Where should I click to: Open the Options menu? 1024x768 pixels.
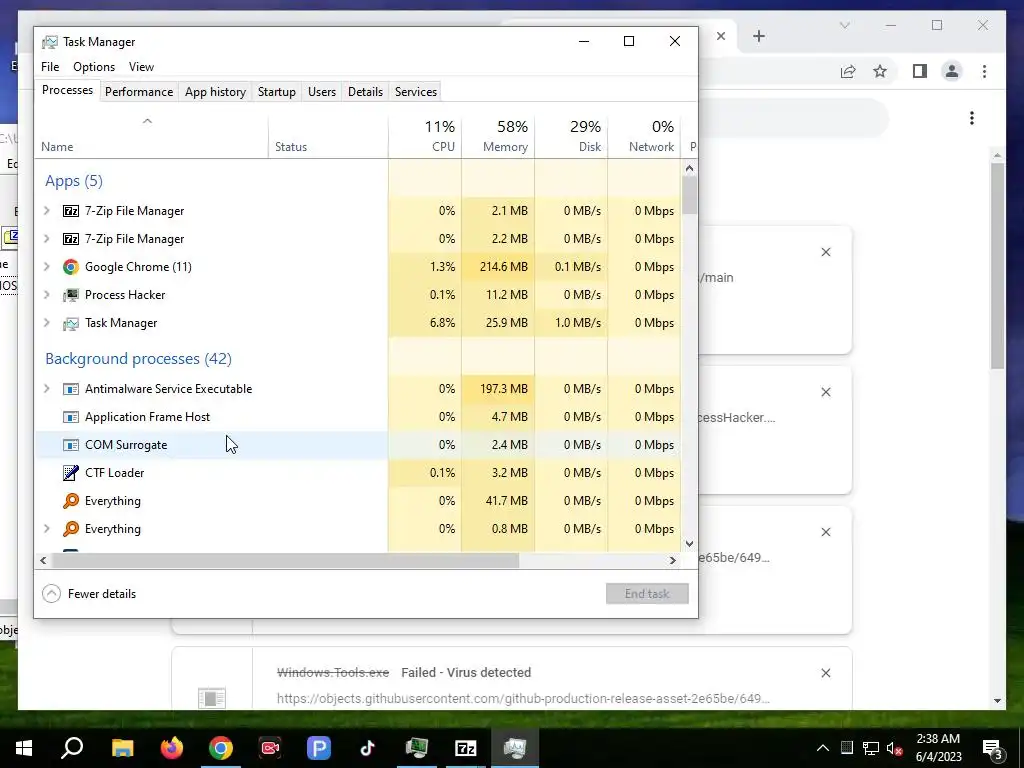(x=94, y=67)
